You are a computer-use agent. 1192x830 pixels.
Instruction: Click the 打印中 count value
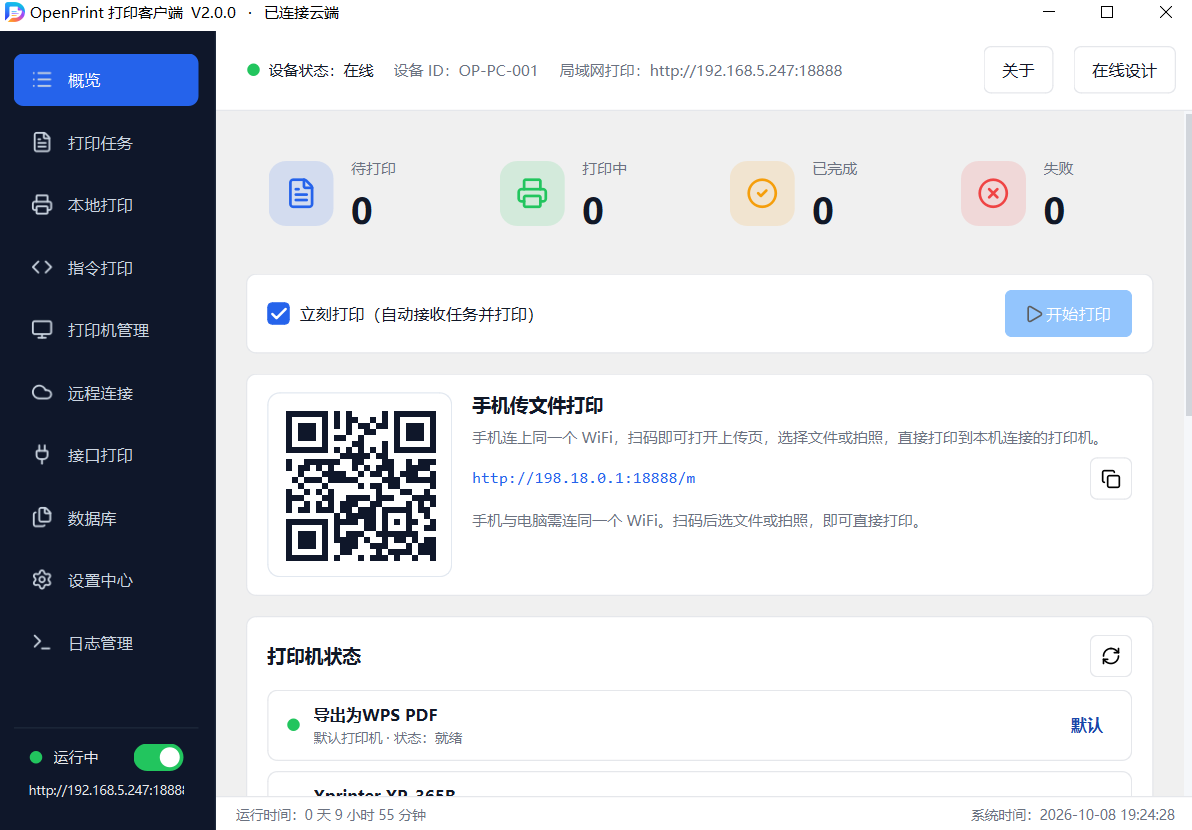tap(593, 211)
